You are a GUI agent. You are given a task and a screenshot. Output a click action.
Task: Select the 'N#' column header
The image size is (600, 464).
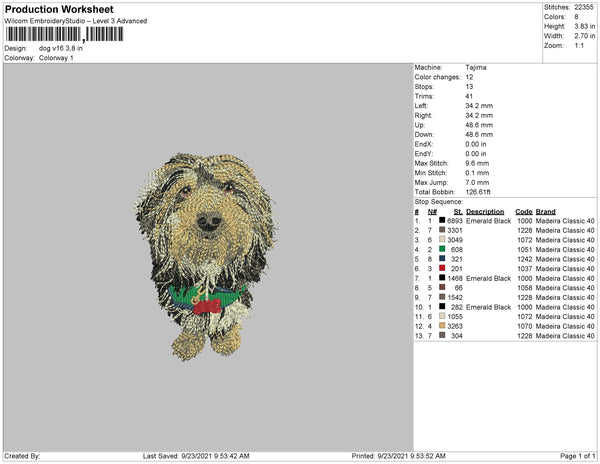432,212
